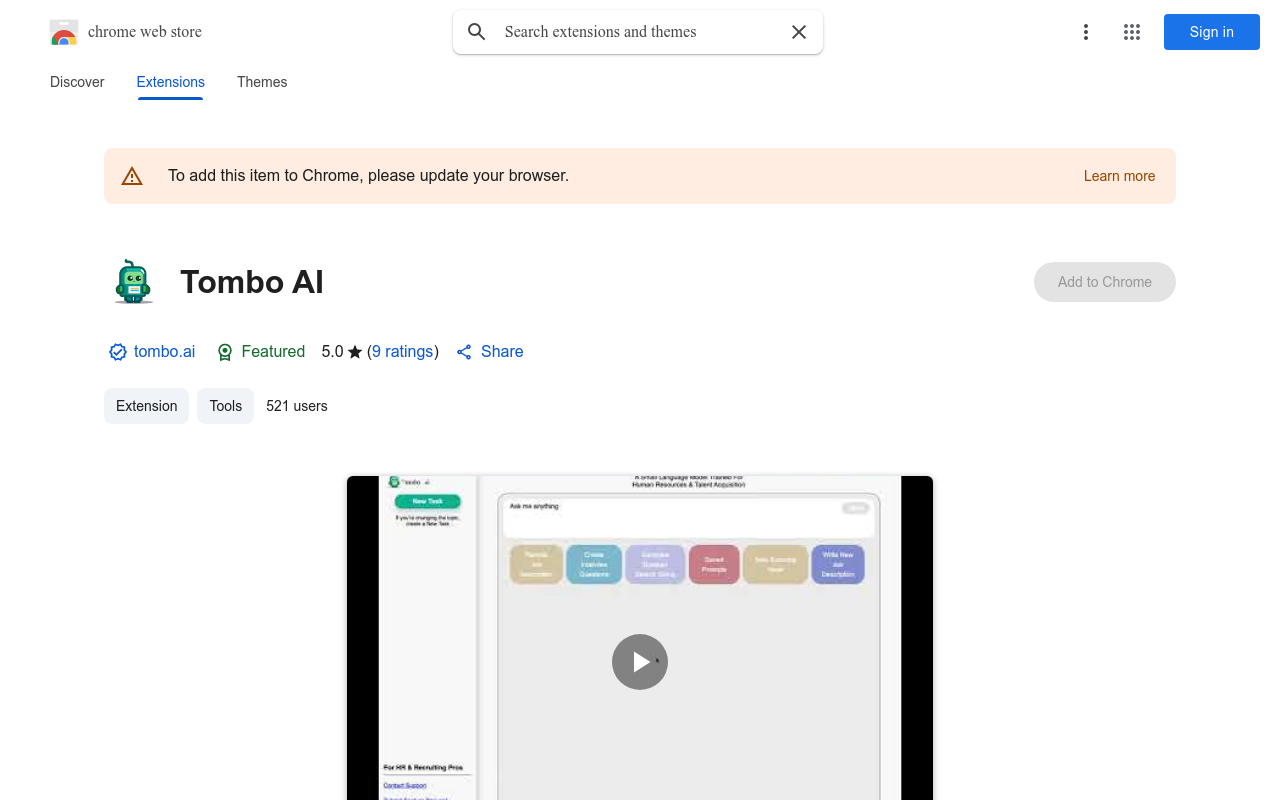Click the Tombo AI title heading
The width and height of the screenshot is (1280, 800).
[x=252, y=282]
